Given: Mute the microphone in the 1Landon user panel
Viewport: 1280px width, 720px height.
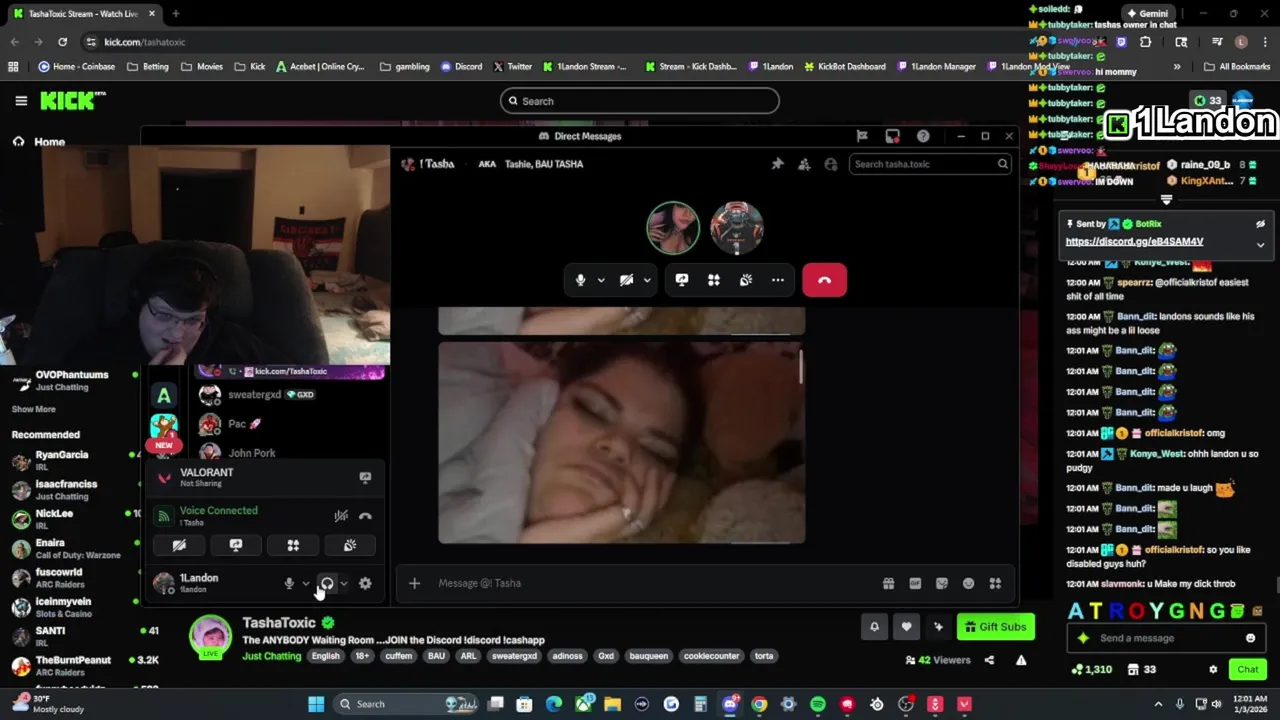Looking at the screenshot, I should coord(289,583).
